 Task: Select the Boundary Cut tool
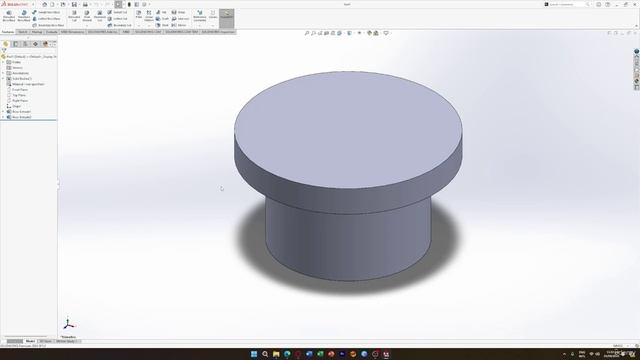coord(120,25)
